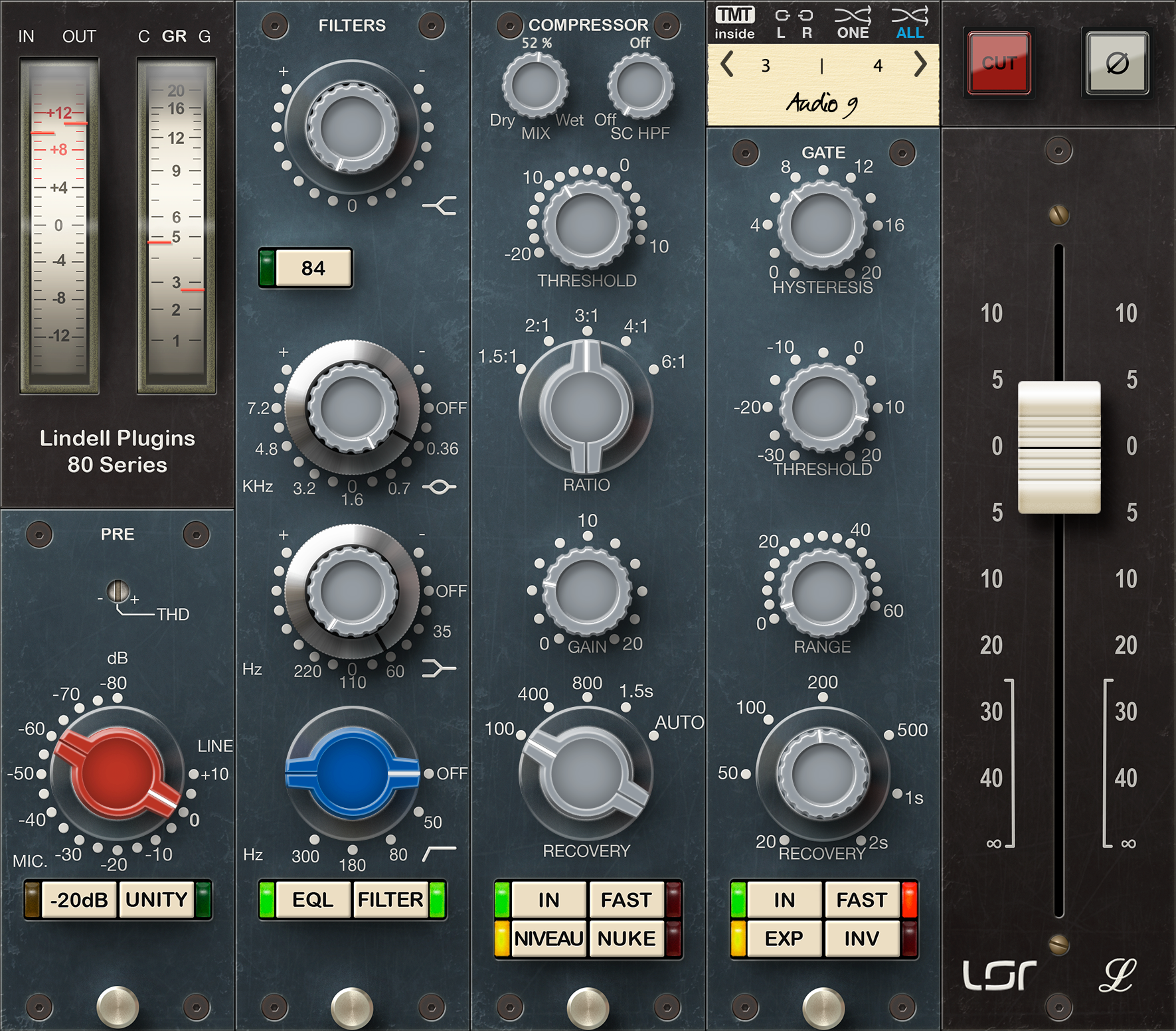Click the phase invert Ø icon

click(x=1116, y=63)
